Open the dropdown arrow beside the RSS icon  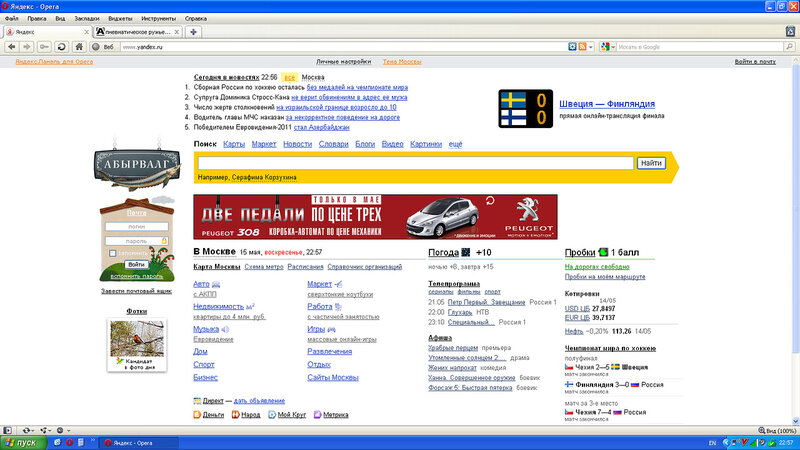pyautogui.click(x=591, y=47)
